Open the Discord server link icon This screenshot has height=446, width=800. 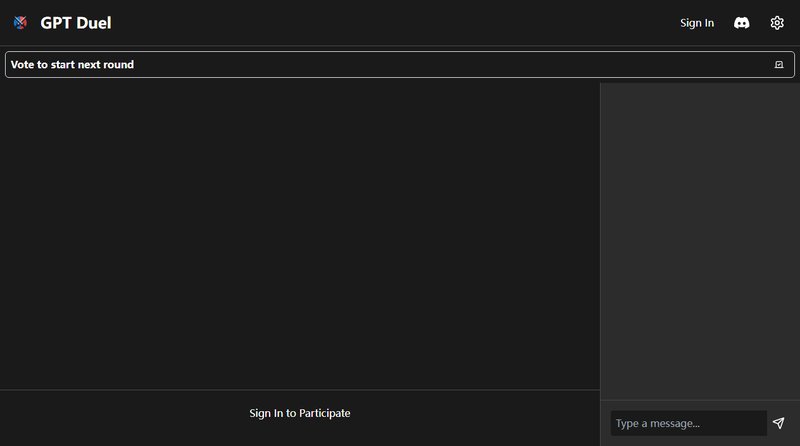pos(741,23)
